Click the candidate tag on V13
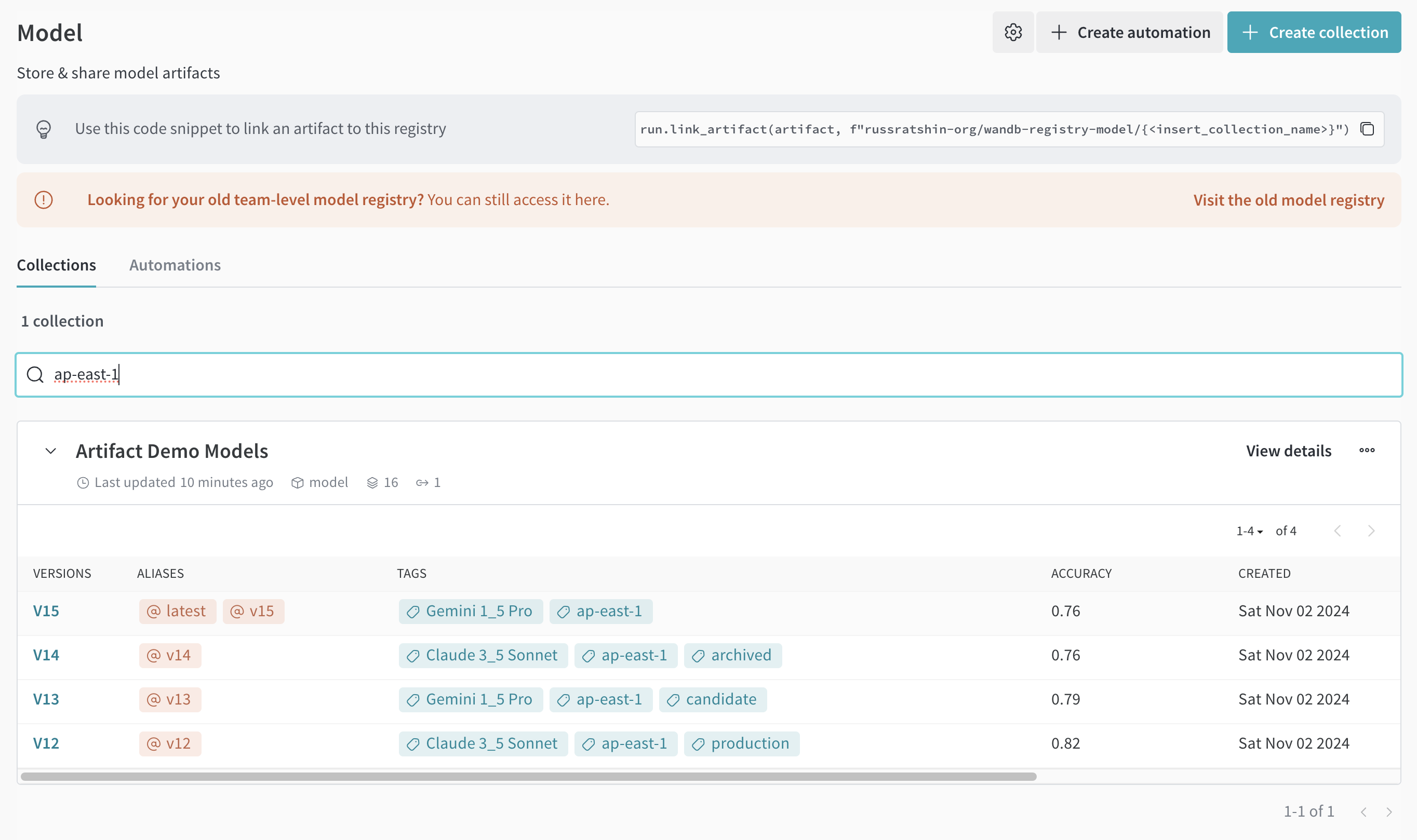Image resolution: width=1417 pixels, height=840 pixels. pos(713,700)
